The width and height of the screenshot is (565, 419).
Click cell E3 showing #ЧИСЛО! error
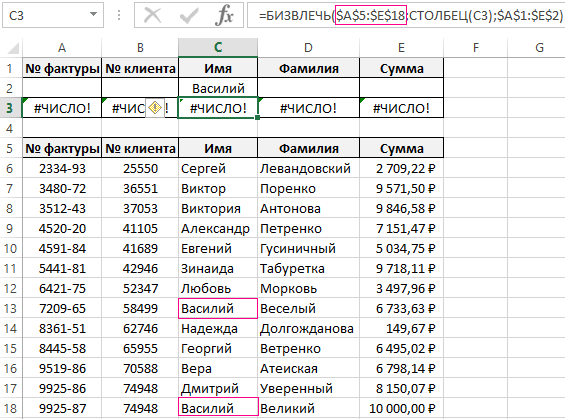click(x=401, y=108)
